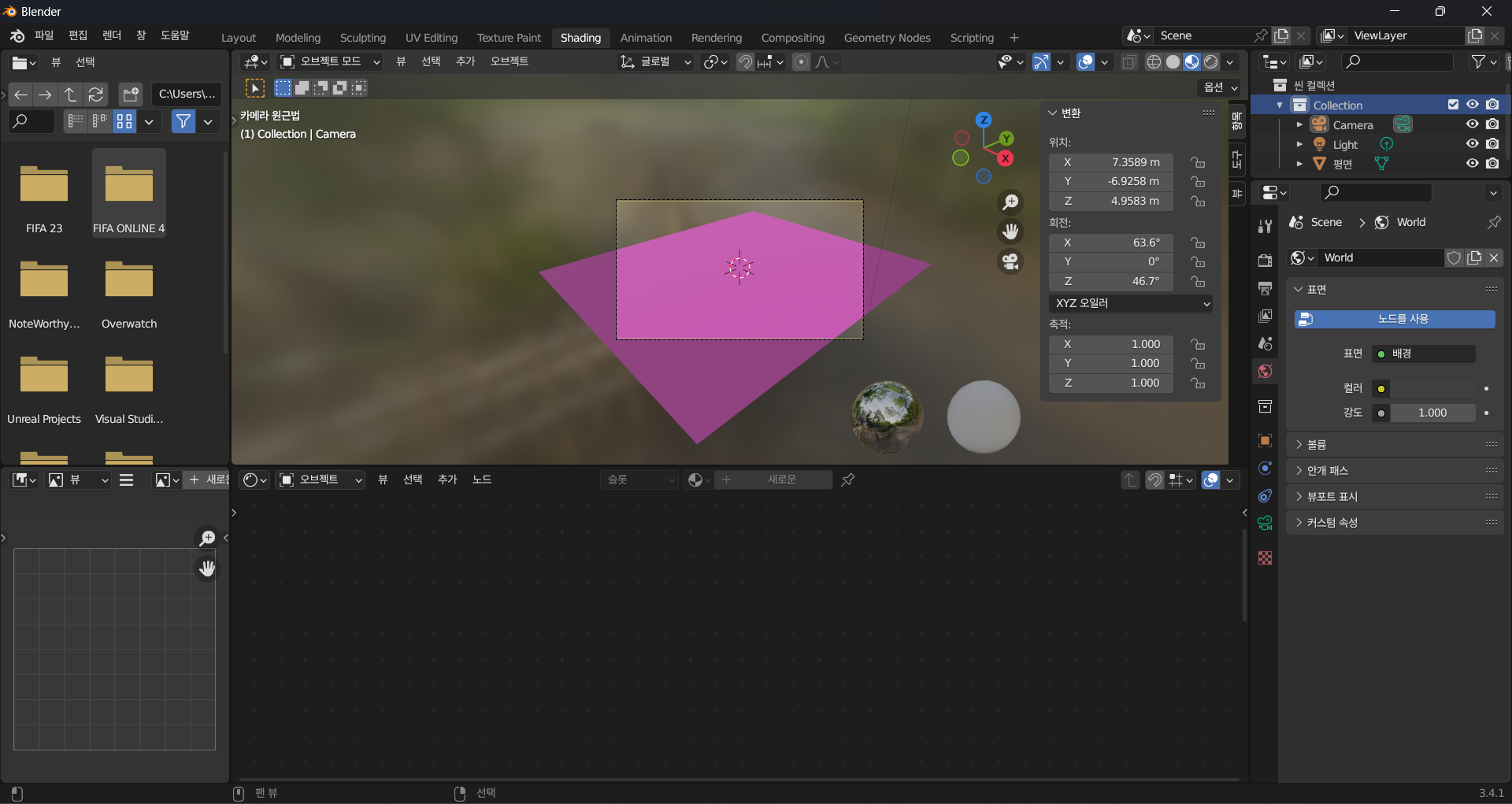Uncheck Collection exclude checkbox in outliner

point(1453,105)
